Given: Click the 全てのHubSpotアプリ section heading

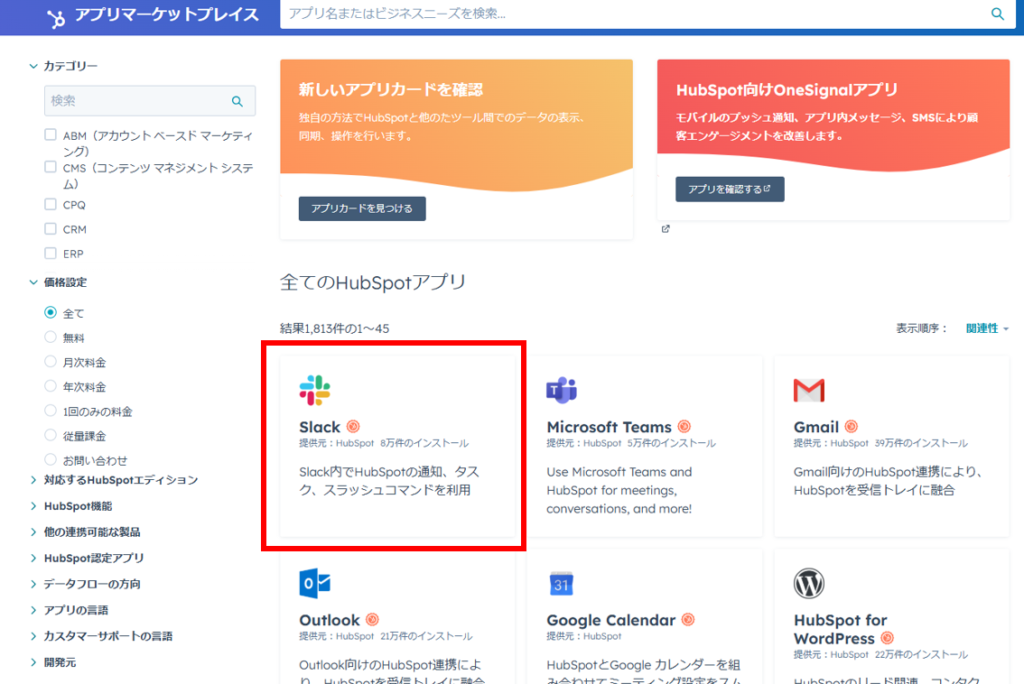Looking at the screenshot, I should click(372, 282).
